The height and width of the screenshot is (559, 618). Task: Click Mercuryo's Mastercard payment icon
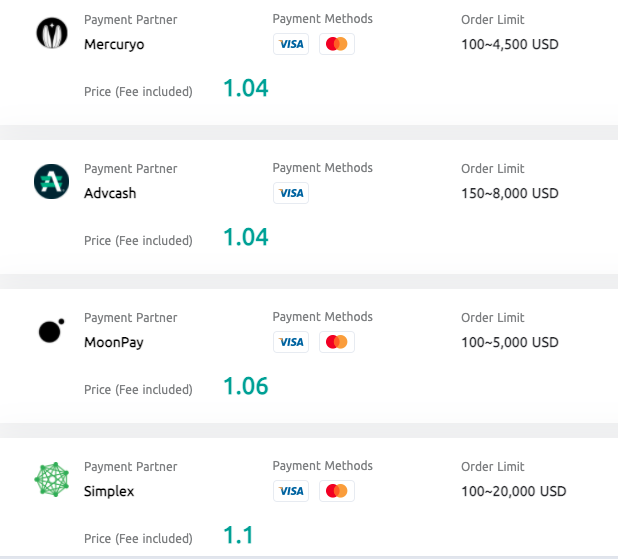click(x=337, y=44)
